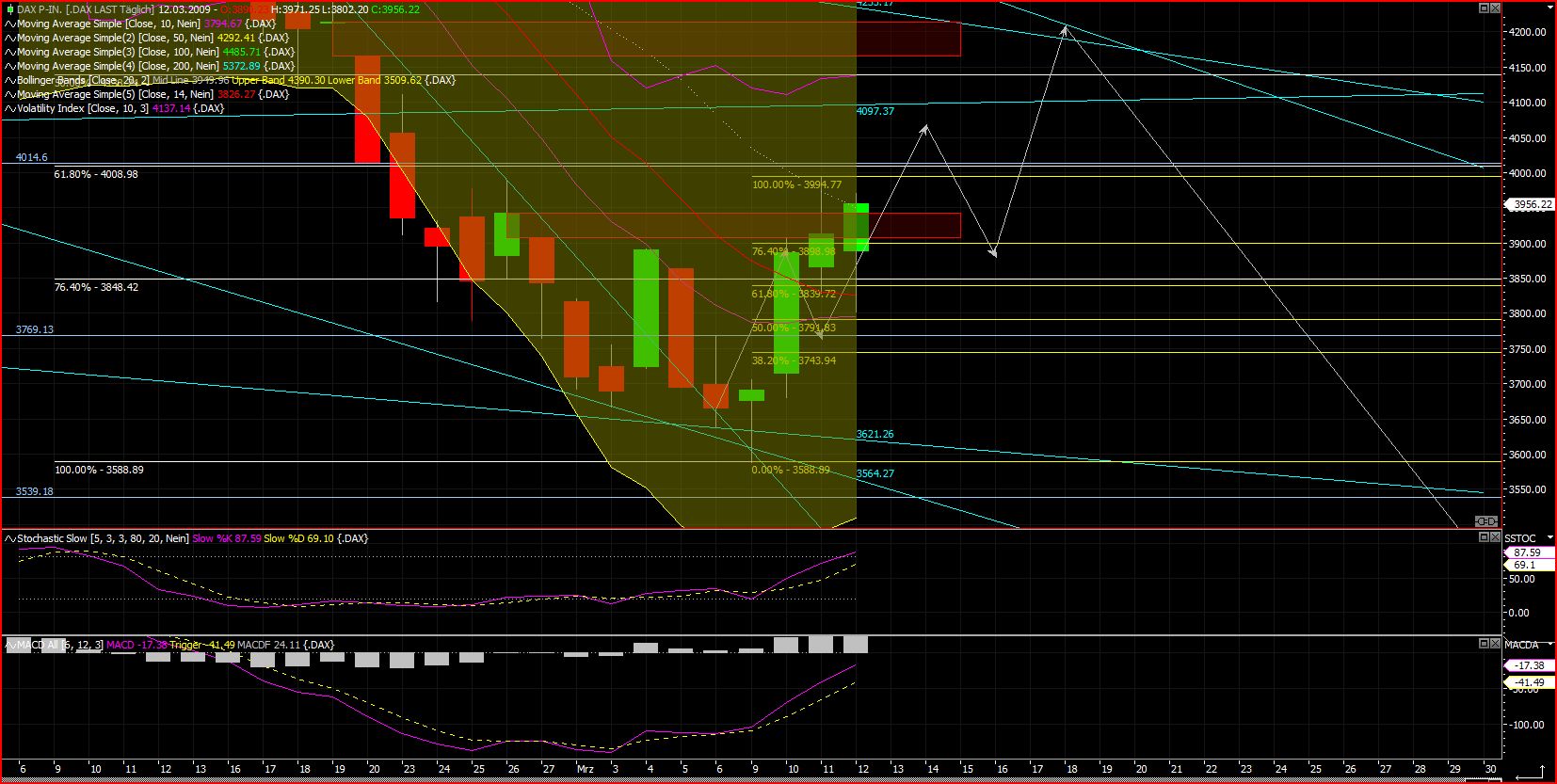Open price axis dropdown arrow at top right
Image resolution: width=1557 pixels, height=784 pixels.
1549,8
